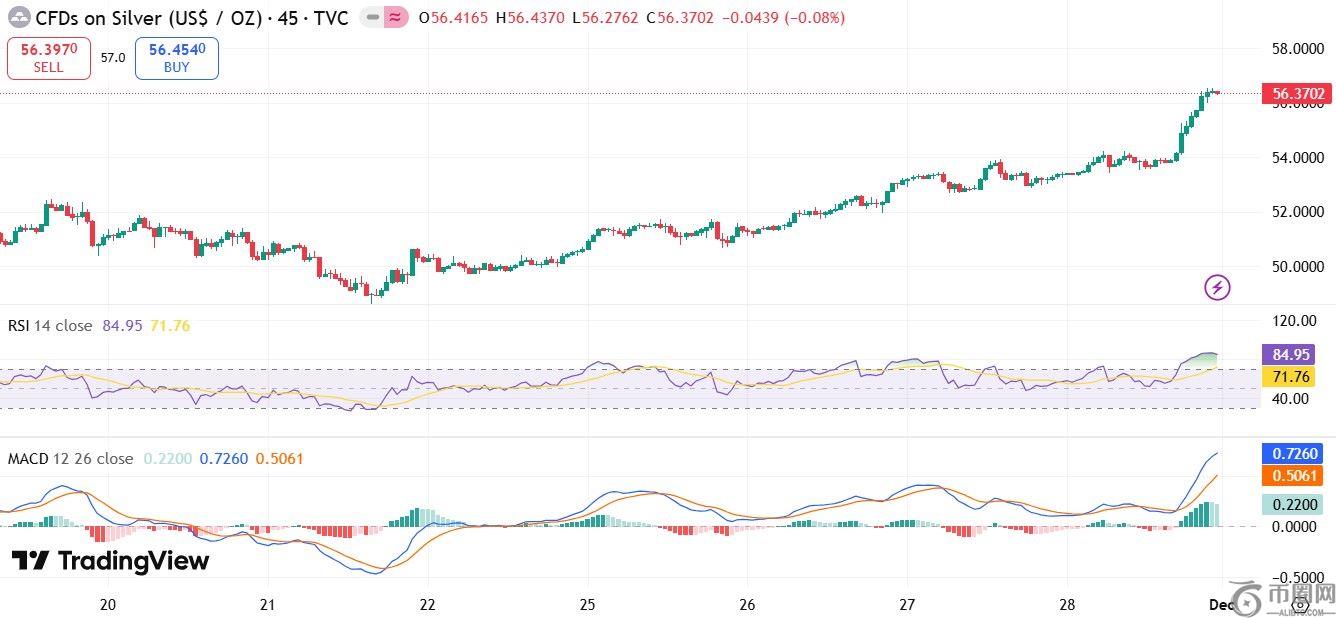Image resolution: width=1336 pixels, height=618 pixels.
Task: Select the RSI 14 close indicator label
Action: [x=50, y=326]
